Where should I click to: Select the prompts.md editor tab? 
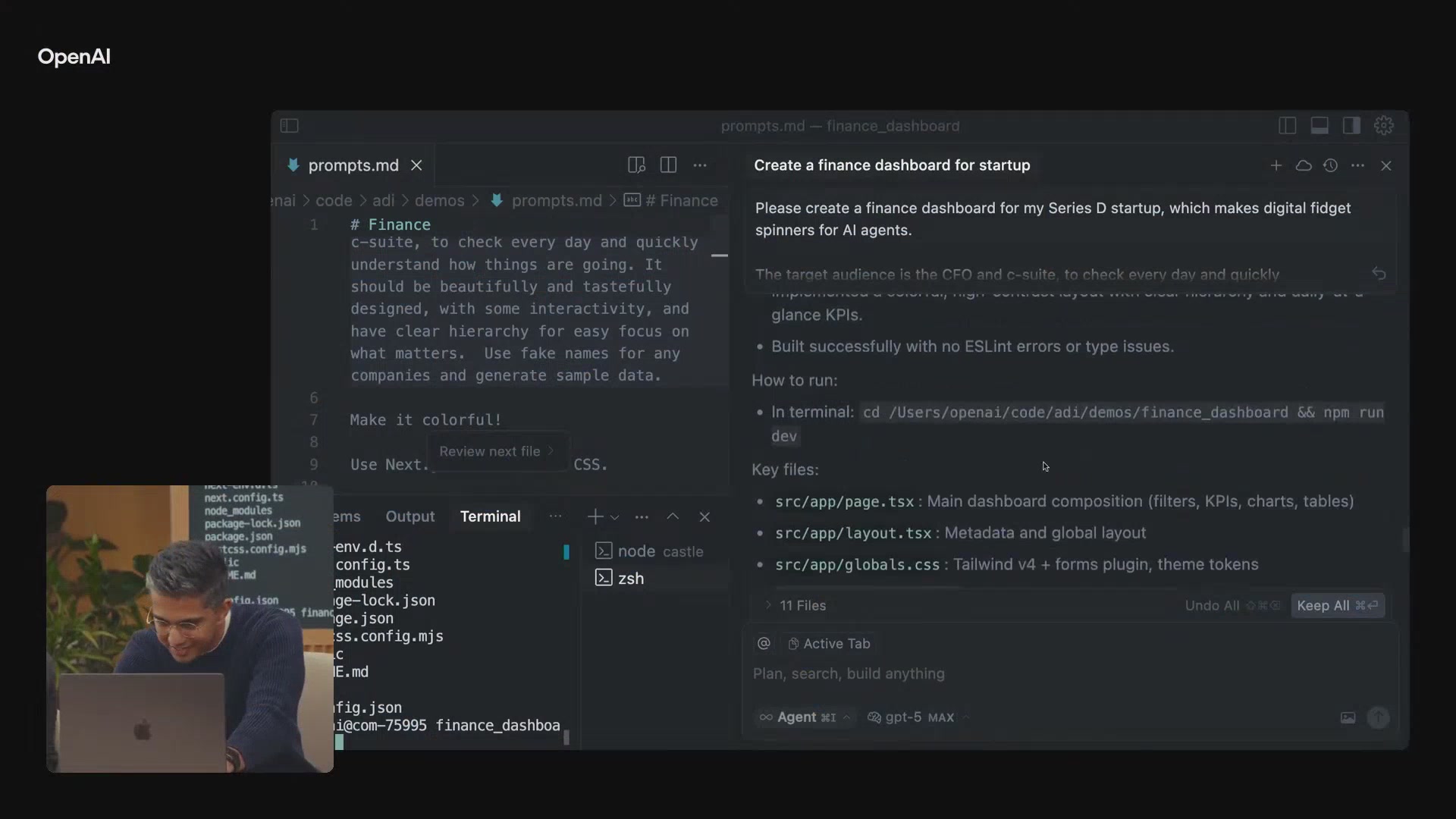click(353, 165)
